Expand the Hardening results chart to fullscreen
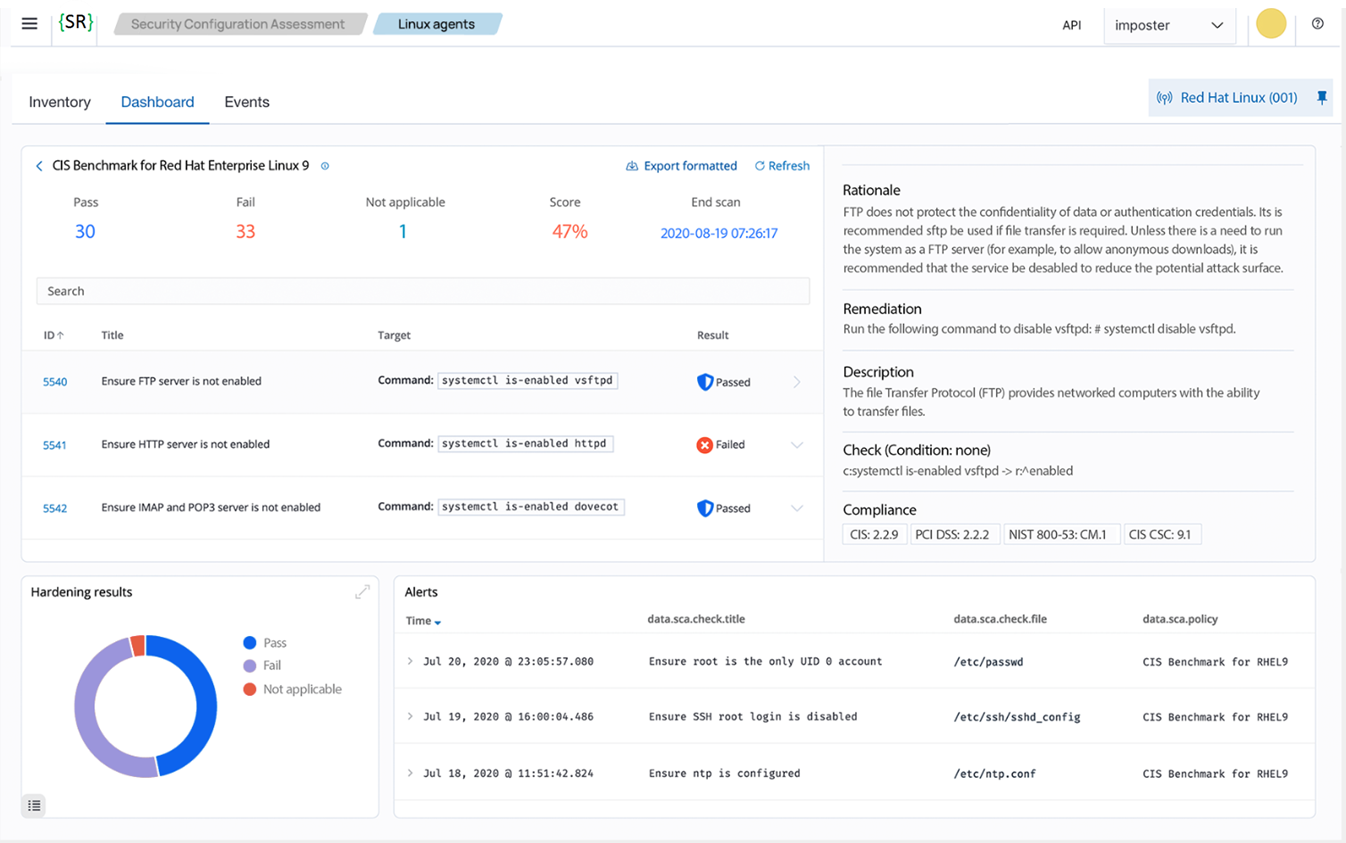The width and height of the screenshot is (1346, 843). [362, 592]
